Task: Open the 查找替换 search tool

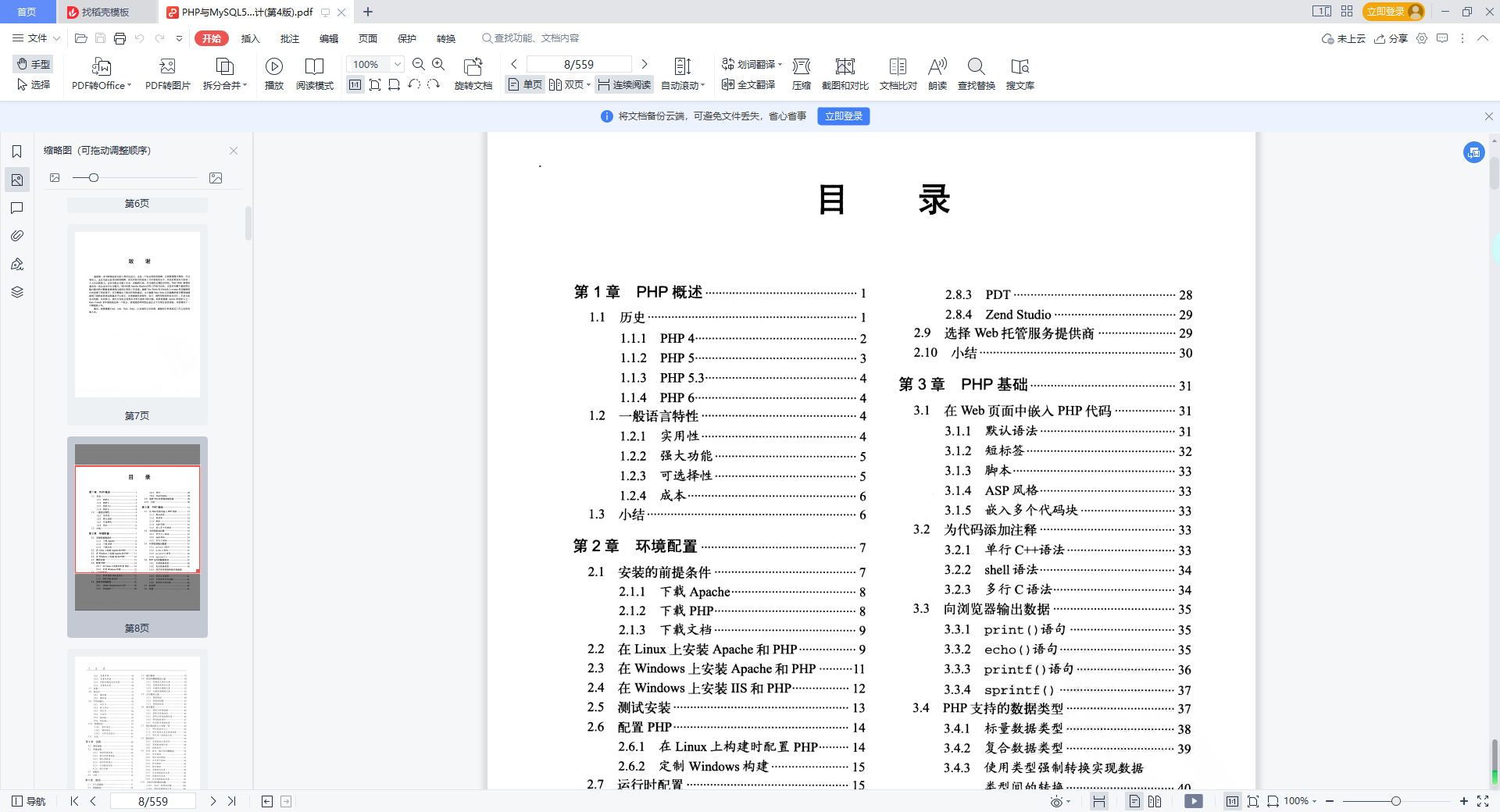Action: [976, 67]
